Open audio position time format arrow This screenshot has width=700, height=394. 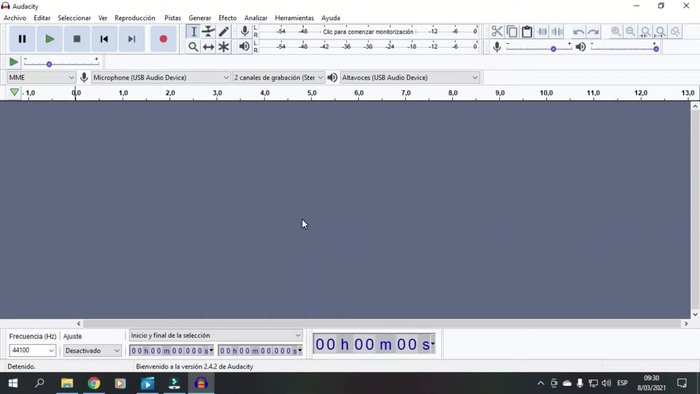[432, 344]
